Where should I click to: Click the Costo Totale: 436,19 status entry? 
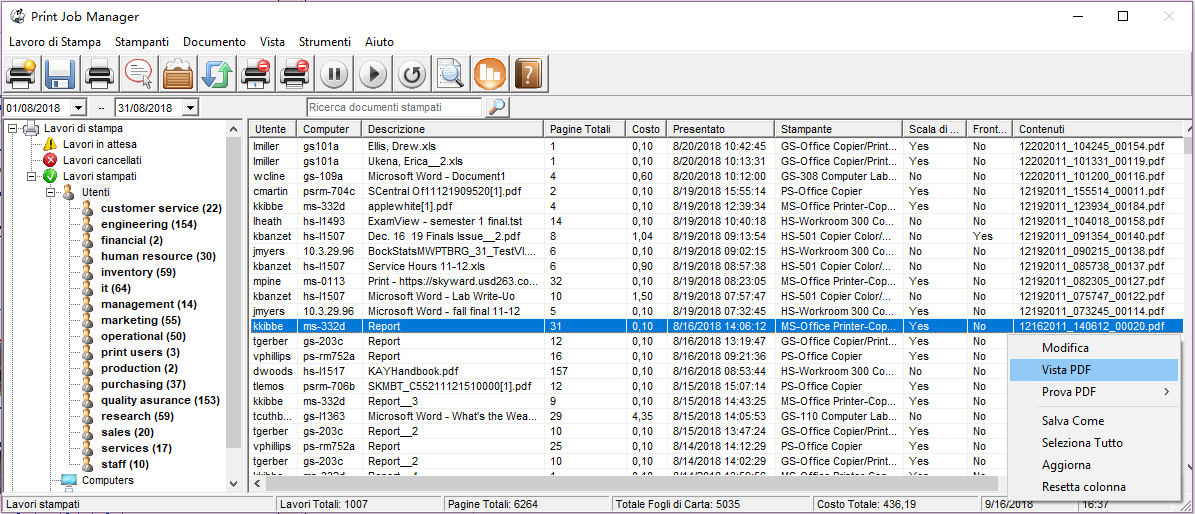894,505
